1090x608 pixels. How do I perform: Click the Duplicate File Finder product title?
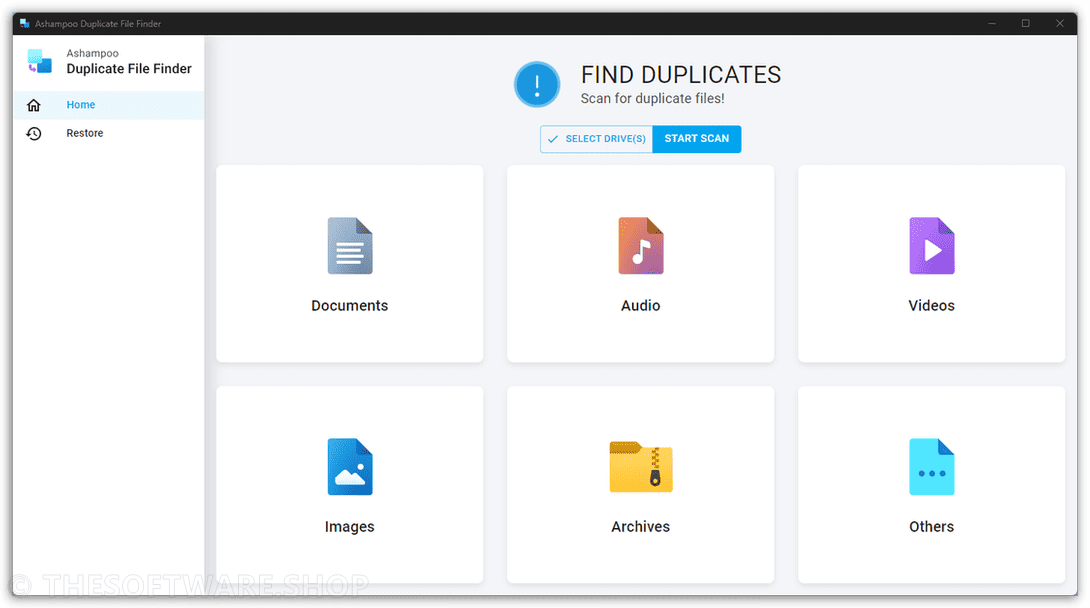(x=129, y=69)
